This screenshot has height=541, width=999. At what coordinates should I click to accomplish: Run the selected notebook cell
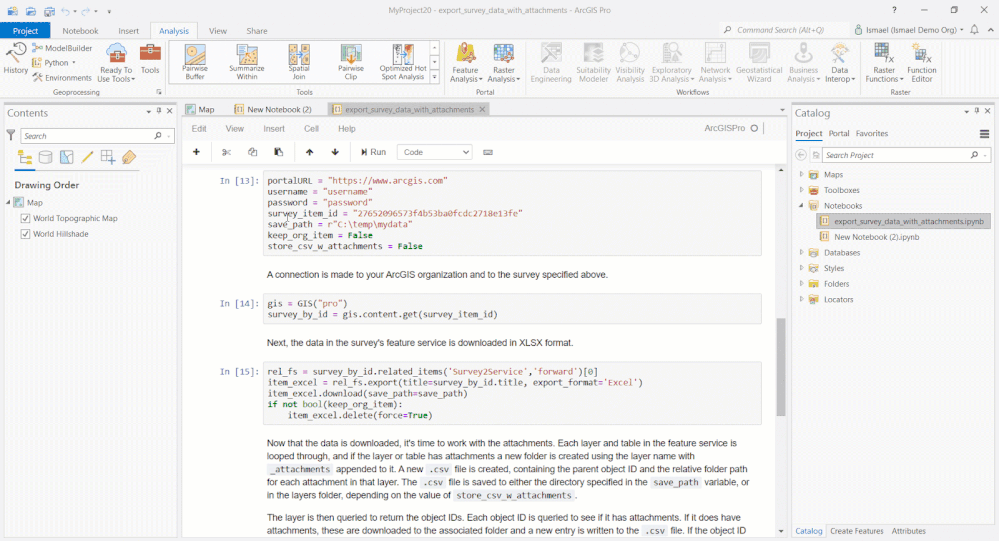[x=373, y=152]
